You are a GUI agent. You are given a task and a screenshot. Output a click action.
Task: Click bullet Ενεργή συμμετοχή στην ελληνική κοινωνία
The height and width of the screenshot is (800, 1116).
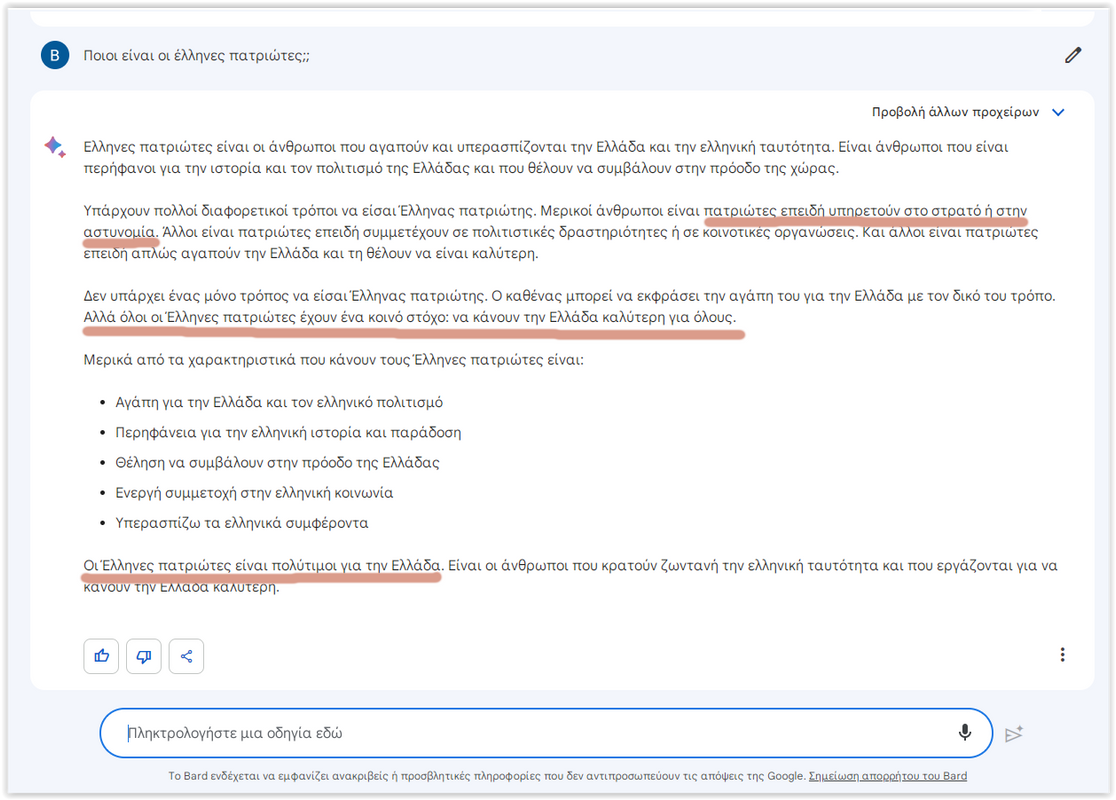click(x=254, y=493)
